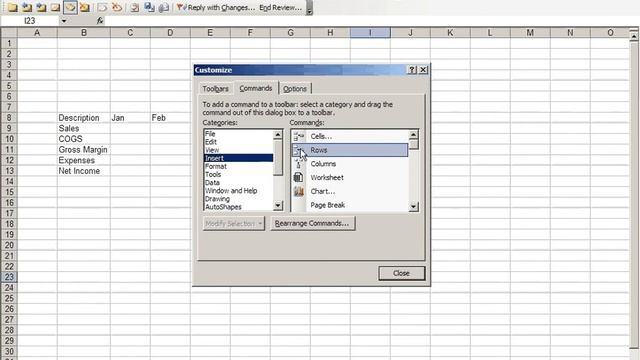This screenshot has width=640, height=360.
Task: Select the Drawing category
Action: coord(238,199)
